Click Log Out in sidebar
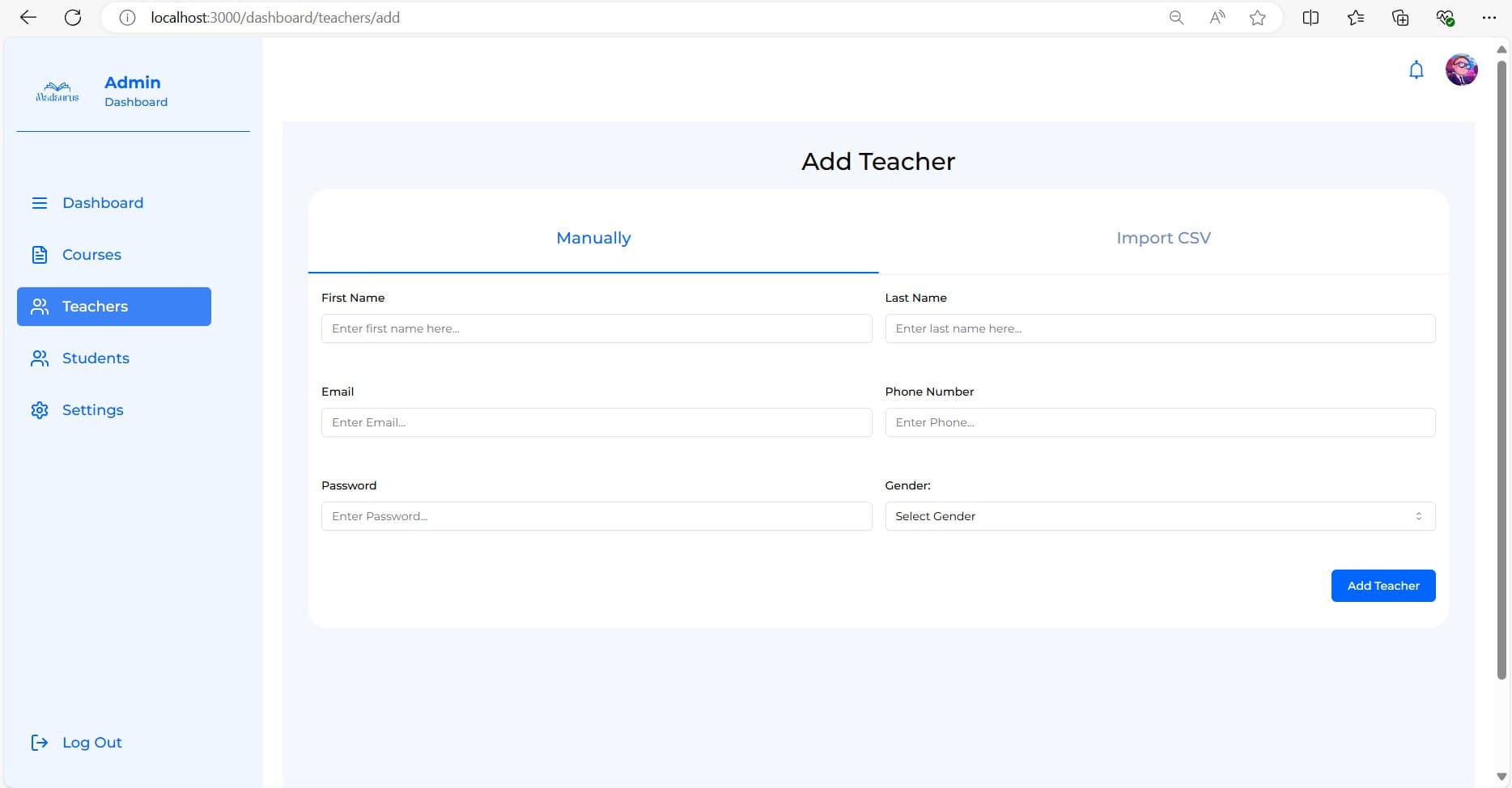Viewport: 1512px width, 788px height. [91, 743]
